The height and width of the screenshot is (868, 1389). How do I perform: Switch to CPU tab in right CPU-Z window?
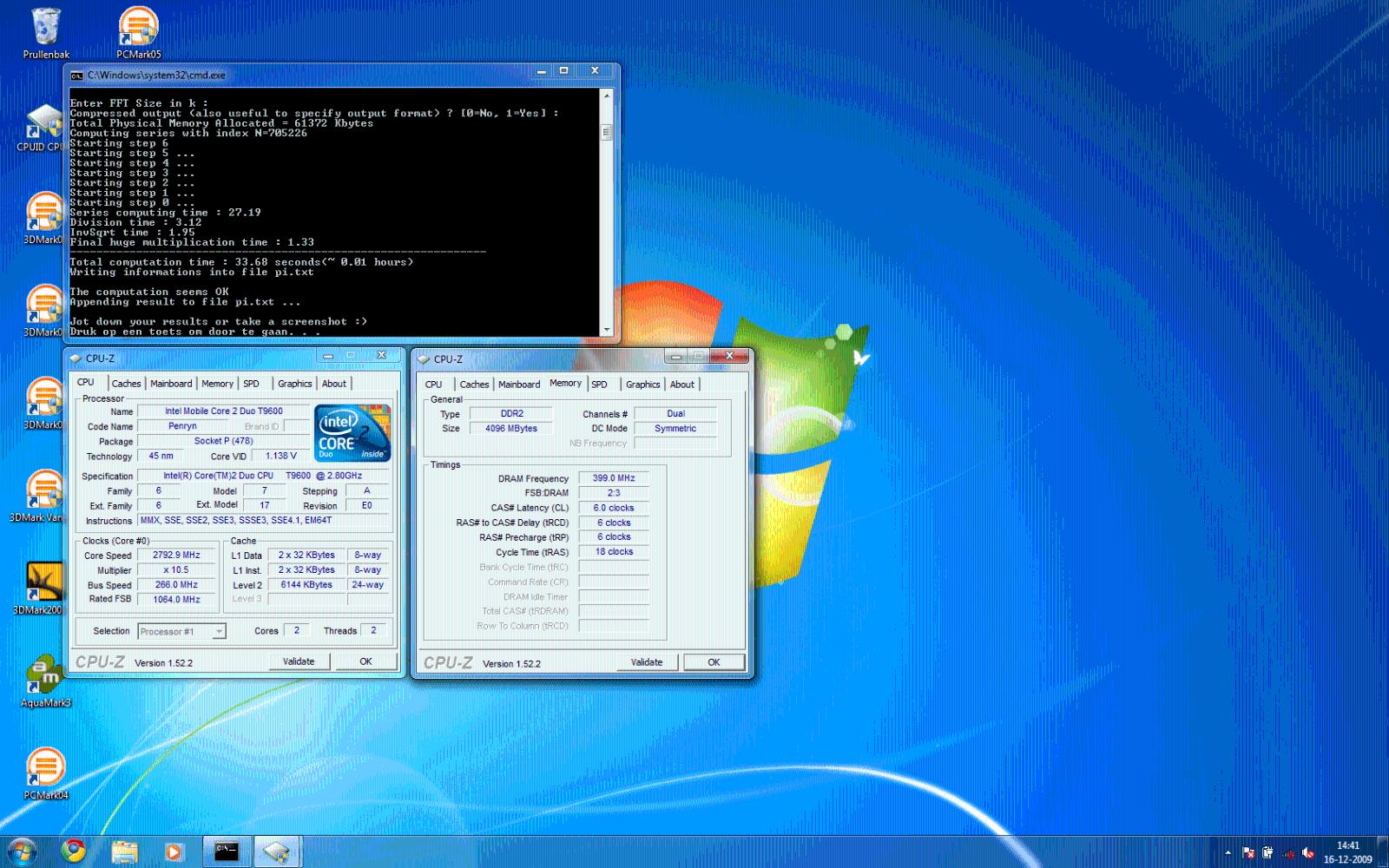click(433, 385)
